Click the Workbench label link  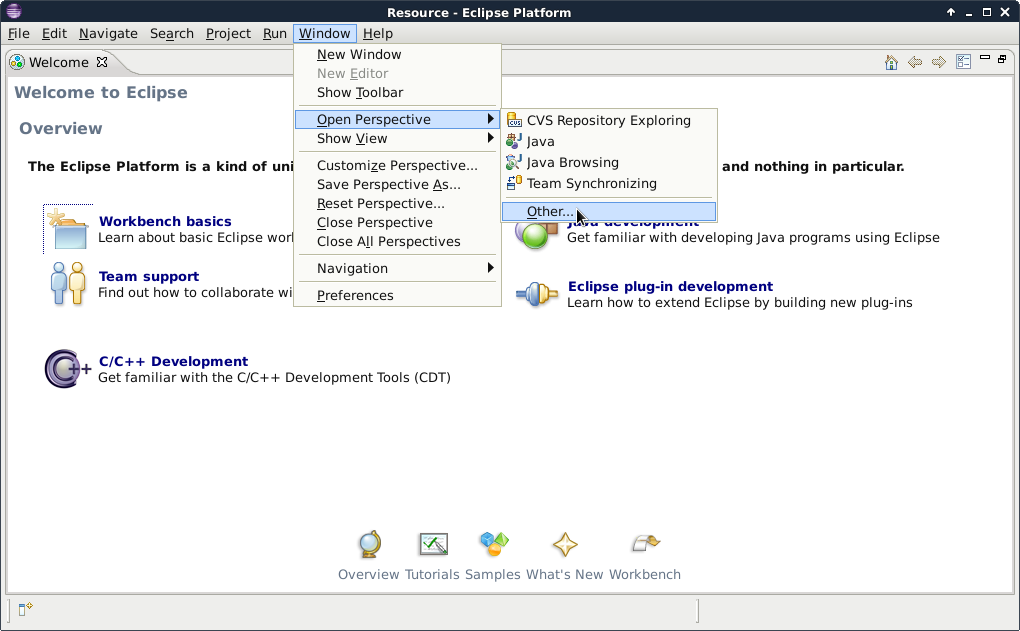[645, 574]
